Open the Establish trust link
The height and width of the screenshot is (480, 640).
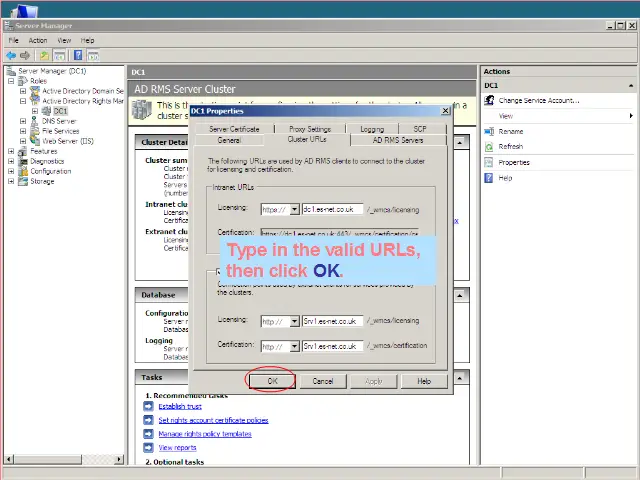click(179, 407)
